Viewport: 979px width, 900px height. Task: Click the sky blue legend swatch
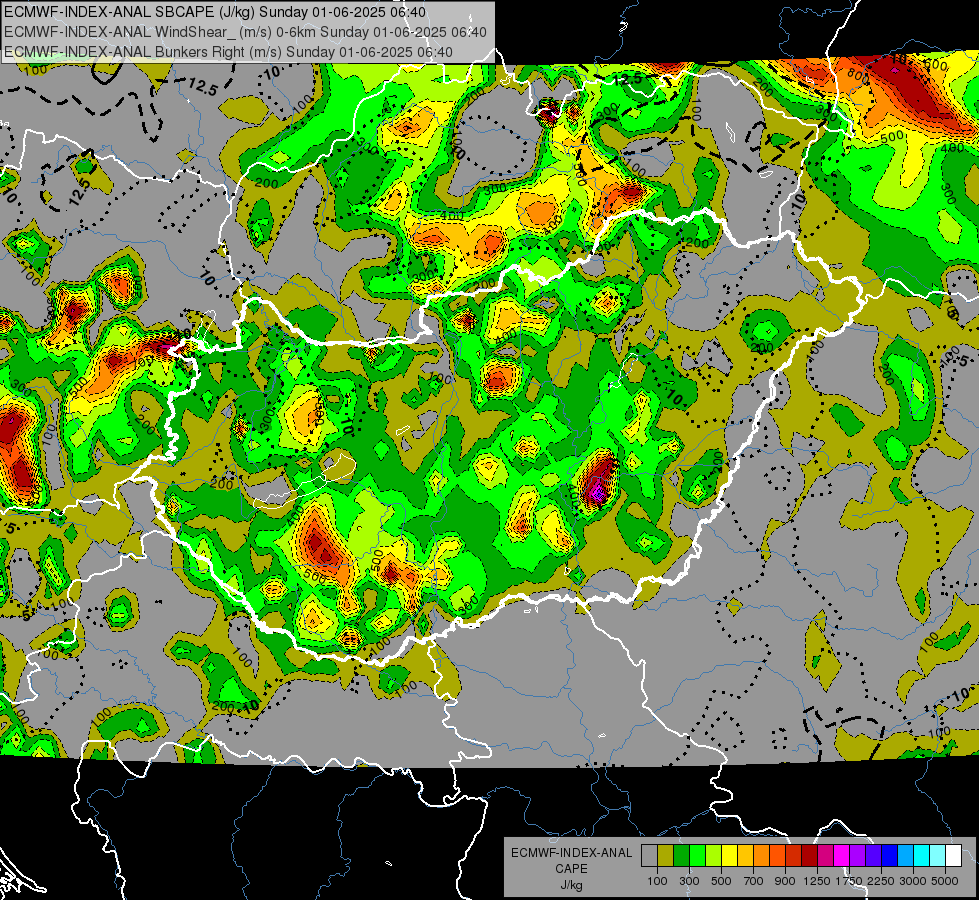(905, 855)
